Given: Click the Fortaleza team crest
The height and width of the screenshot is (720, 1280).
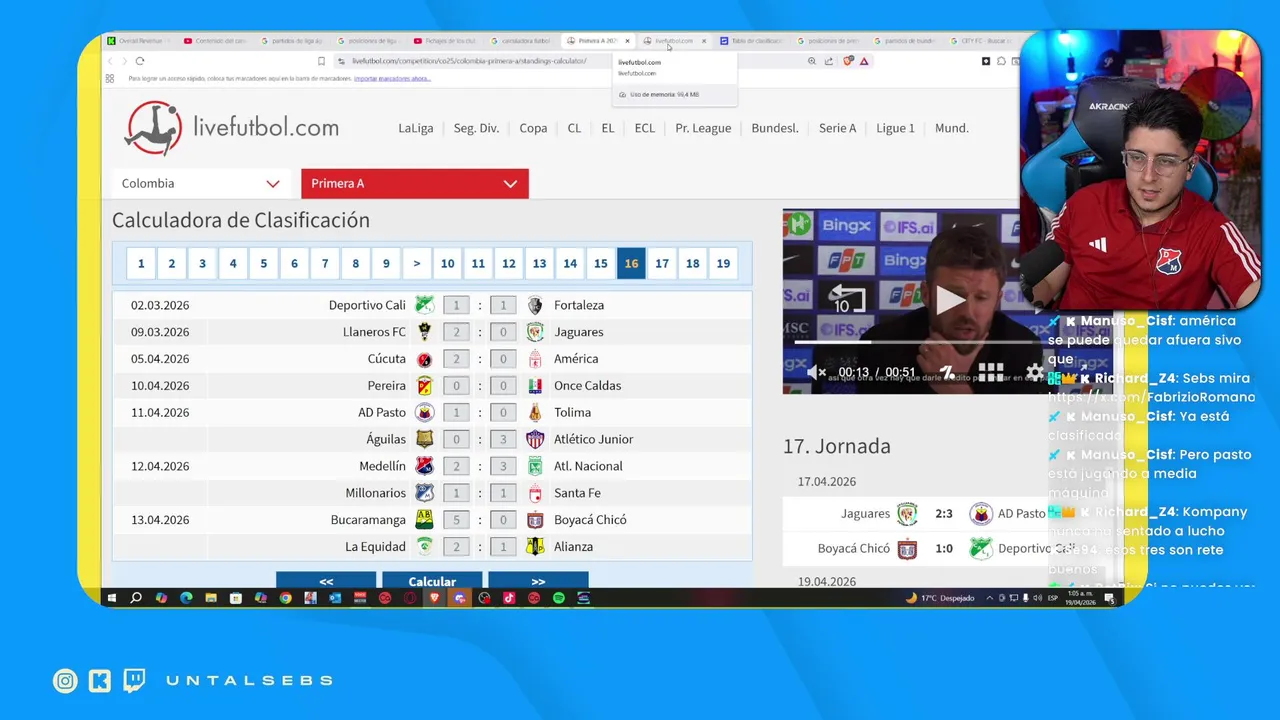Looking at the screenshot, I should pos(535,305).
